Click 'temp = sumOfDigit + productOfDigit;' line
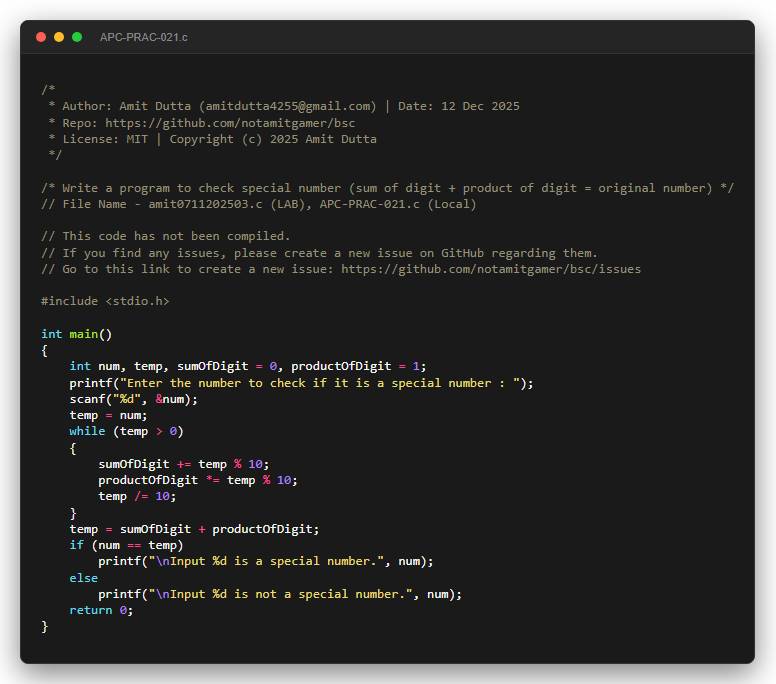The height and width of the screenshot is (684, 776). (x=194, y=529)
